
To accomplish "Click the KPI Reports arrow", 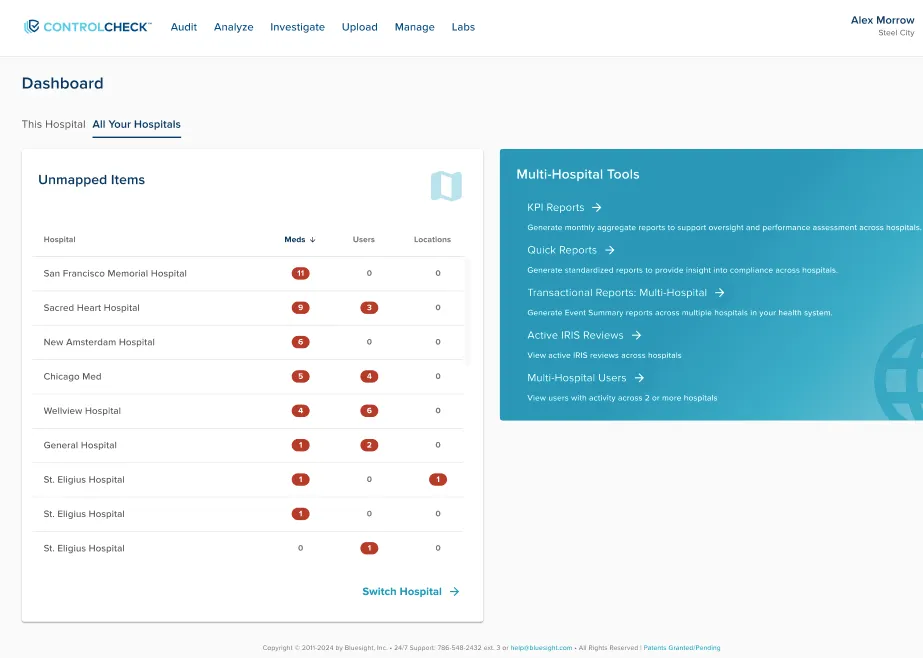I will [596, 207].
